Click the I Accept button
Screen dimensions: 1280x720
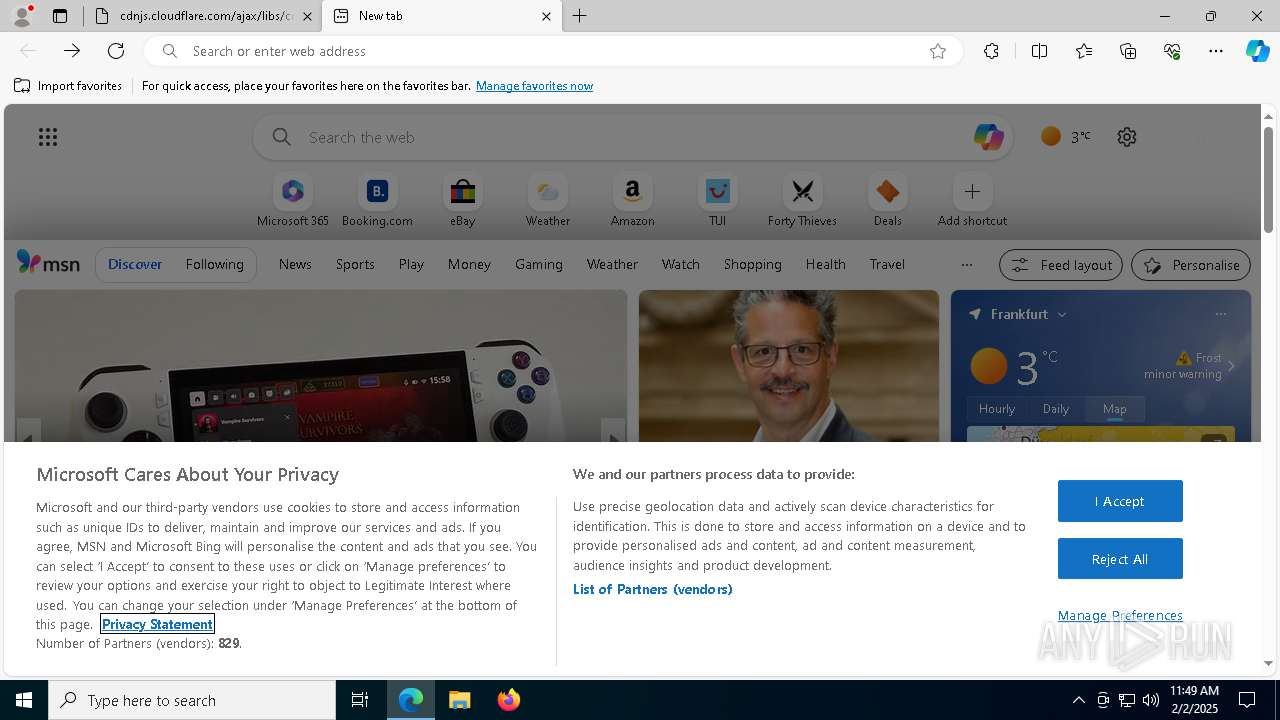pos(1120,501)
